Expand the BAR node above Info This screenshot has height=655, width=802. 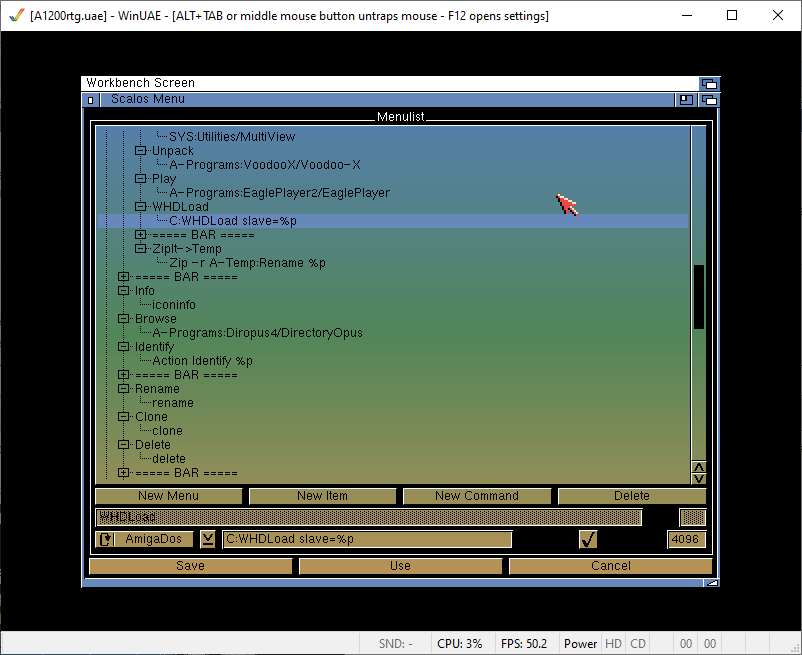click(x=123, y=277)
